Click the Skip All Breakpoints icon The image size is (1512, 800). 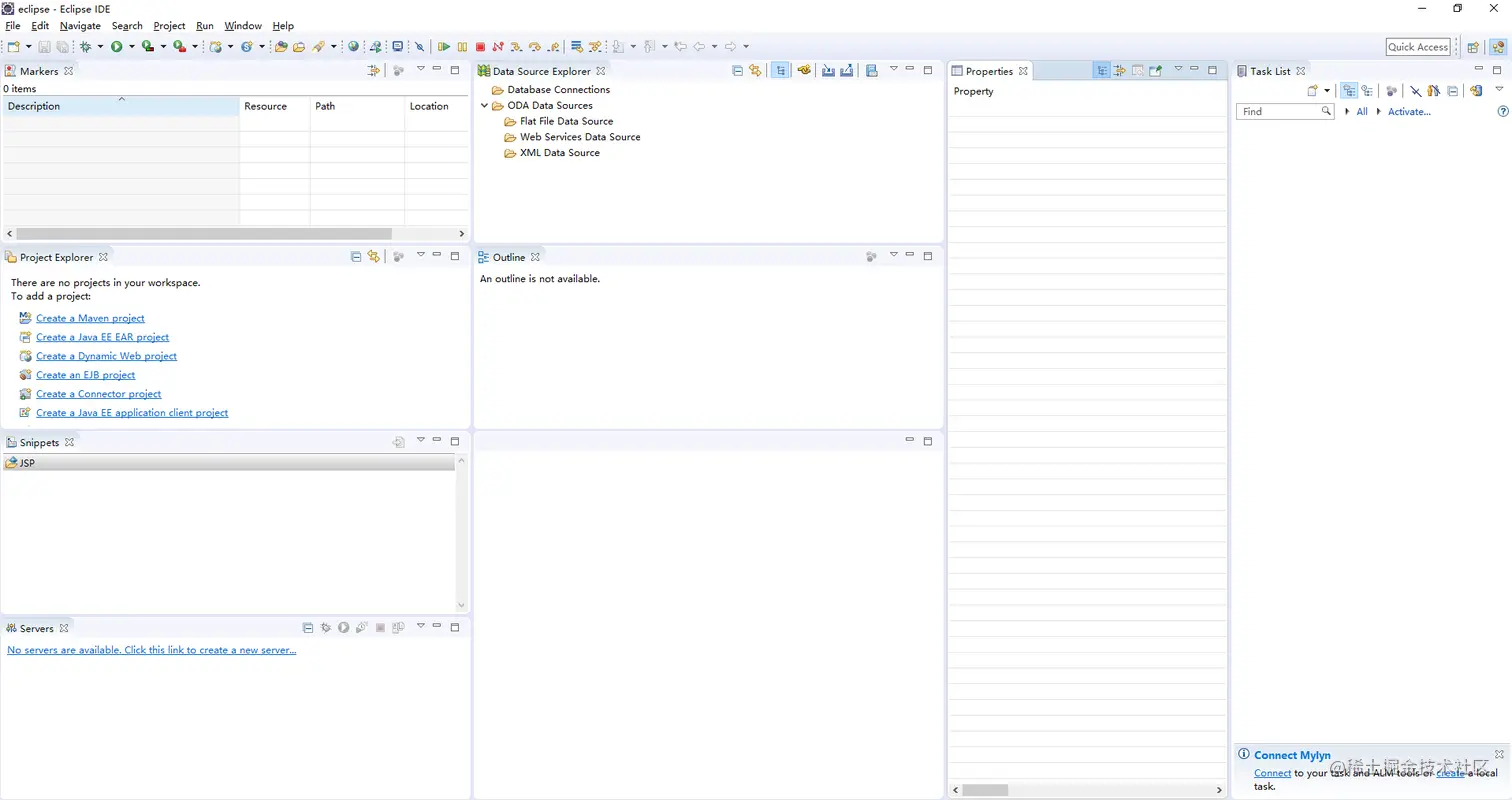(x=420, y=47)
